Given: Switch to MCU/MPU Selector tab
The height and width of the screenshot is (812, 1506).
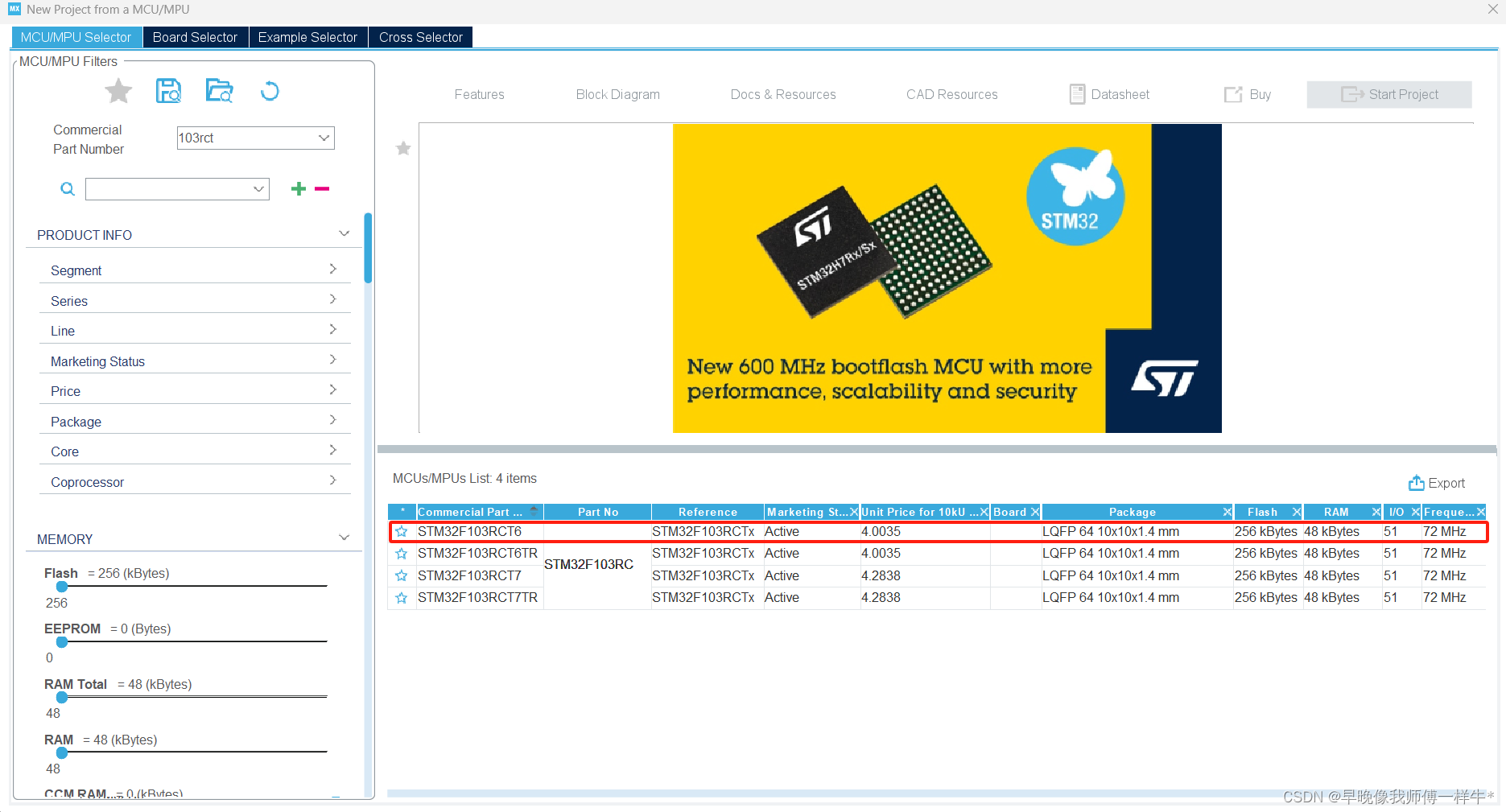Looking at the screenshot, I should (x=76, y=37).
